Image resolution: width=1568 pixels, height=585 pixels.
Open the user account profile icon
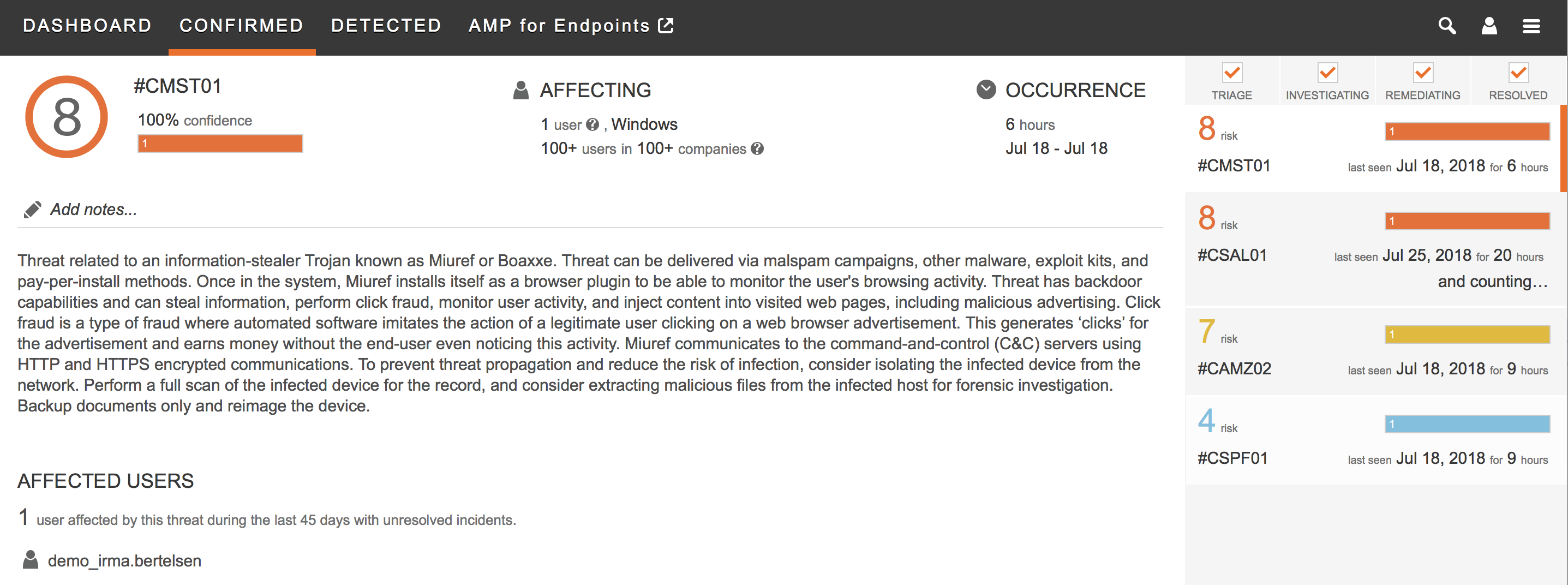click(1488, 26)
